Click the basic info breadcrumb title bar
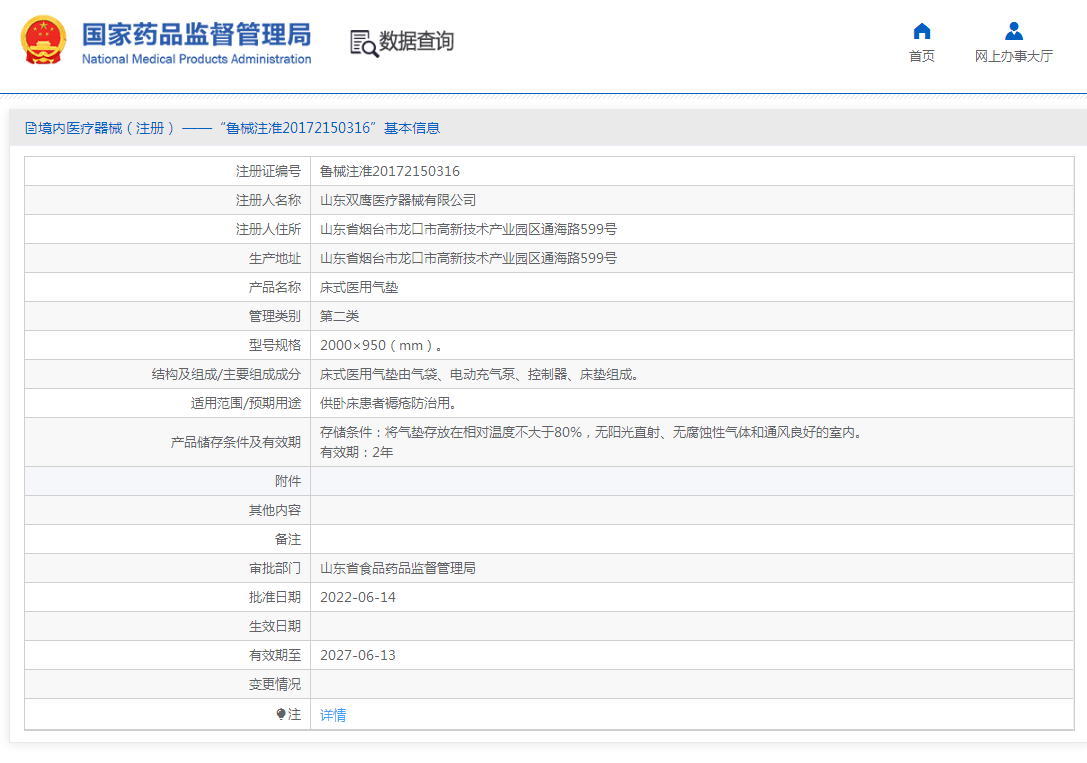The height and width of the screenshot is (763, 1087). [x=548, y=128]
